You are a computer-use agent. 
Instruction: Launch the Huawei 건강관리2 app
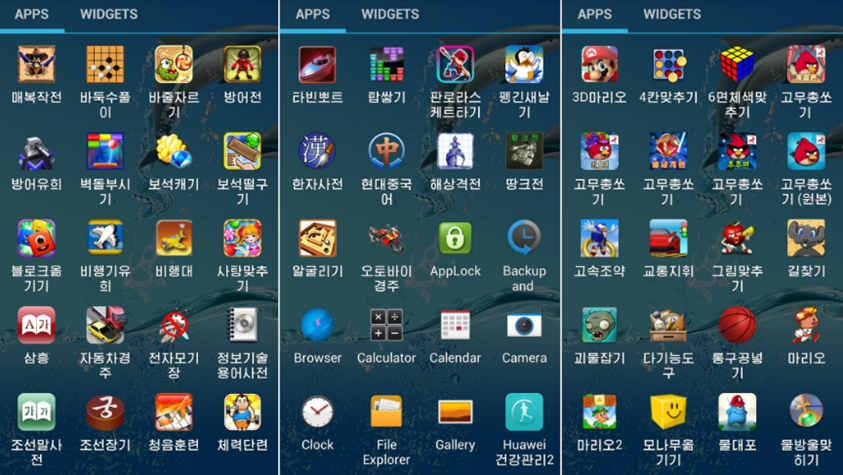pyautogui.click(x=524, y=412)
